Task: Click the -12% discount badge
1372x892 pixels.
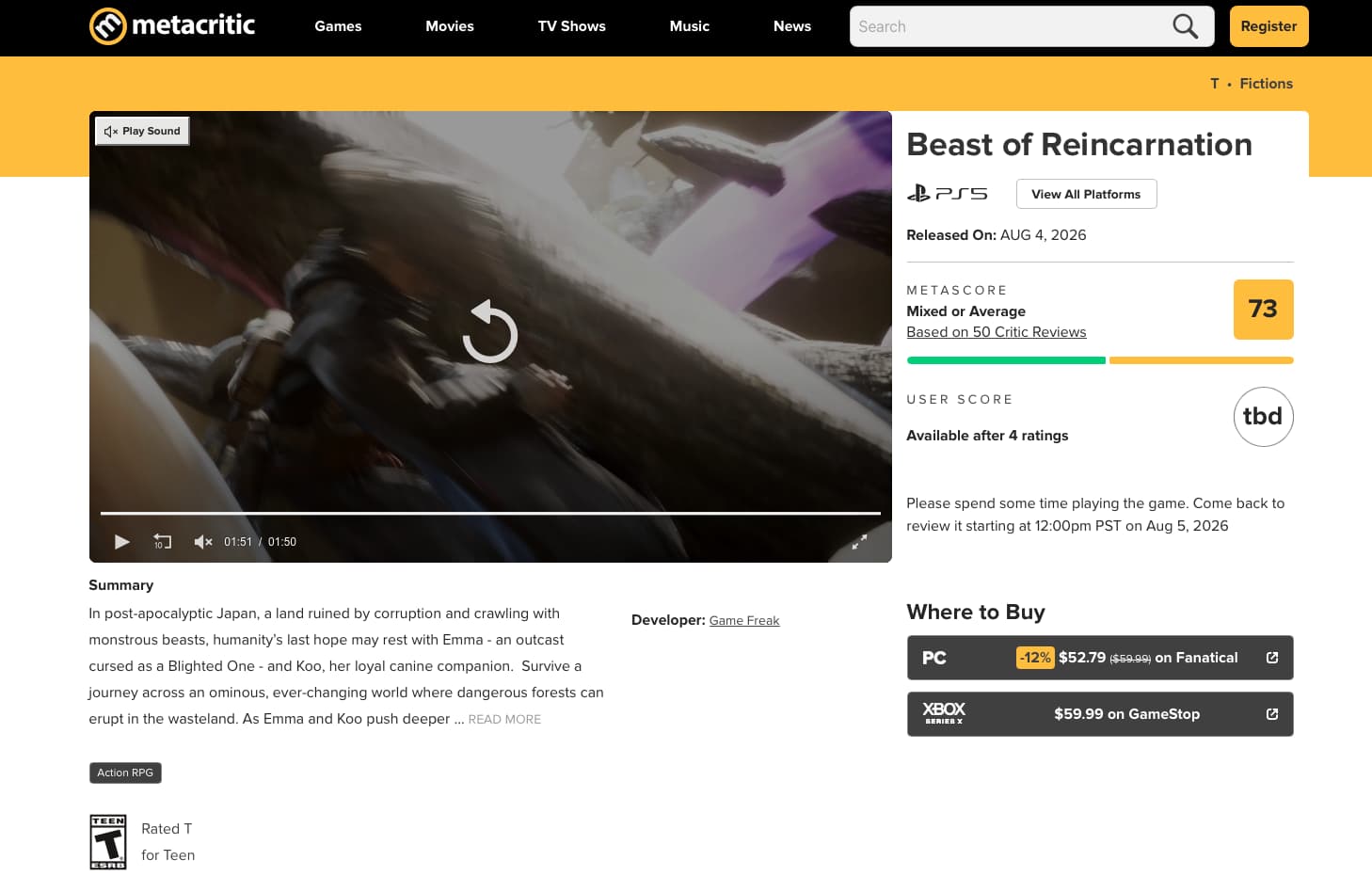Action: click(x=1035, y=658)
